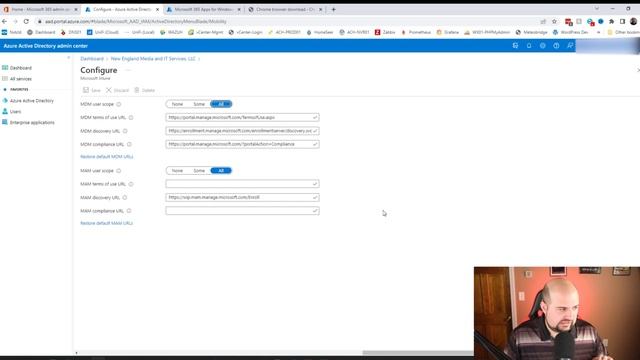Open the ellipsis menu beside Configure title
The height and width of the screenshot is (360, 640).
(128, 70)
